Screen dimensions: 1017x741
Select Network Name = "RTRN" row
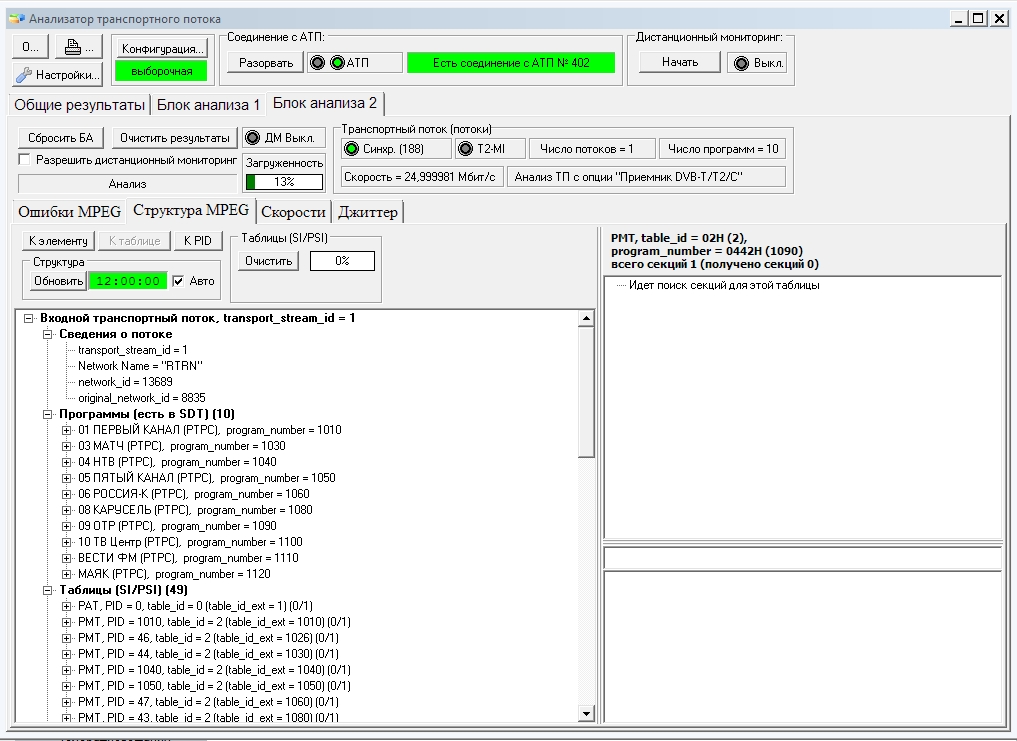140,366
